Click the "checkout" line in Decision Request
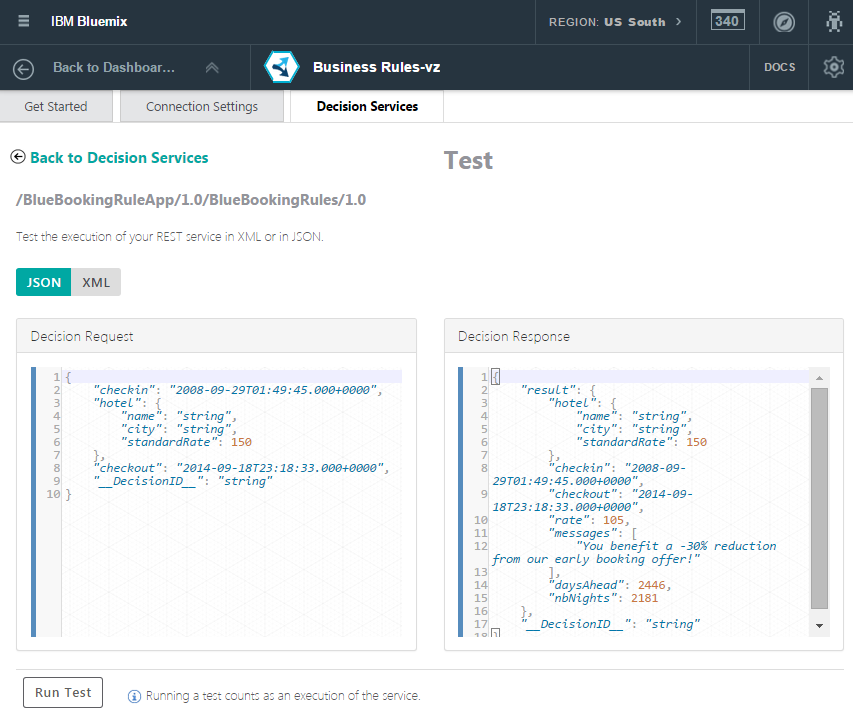The width and height of the screenshot is (853, 712). 241,468
